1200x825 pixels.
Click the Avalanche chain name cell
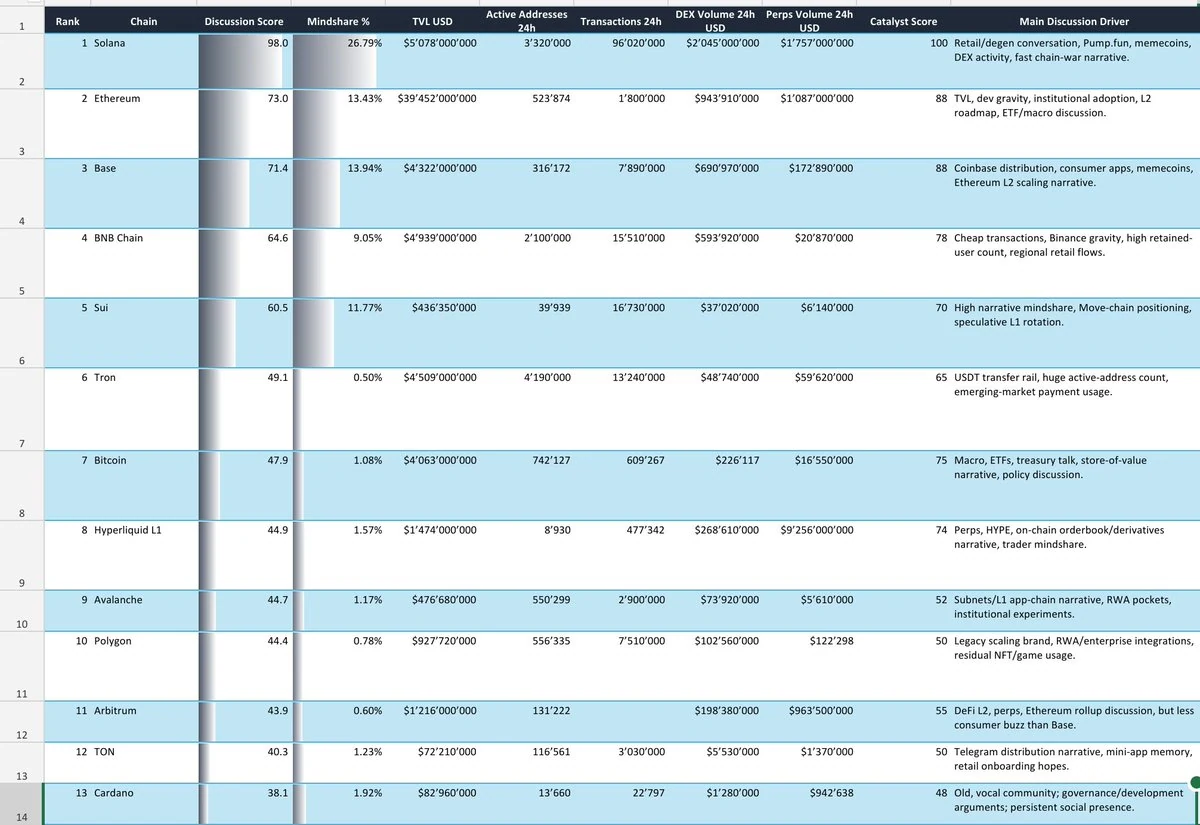coord(144,610)
